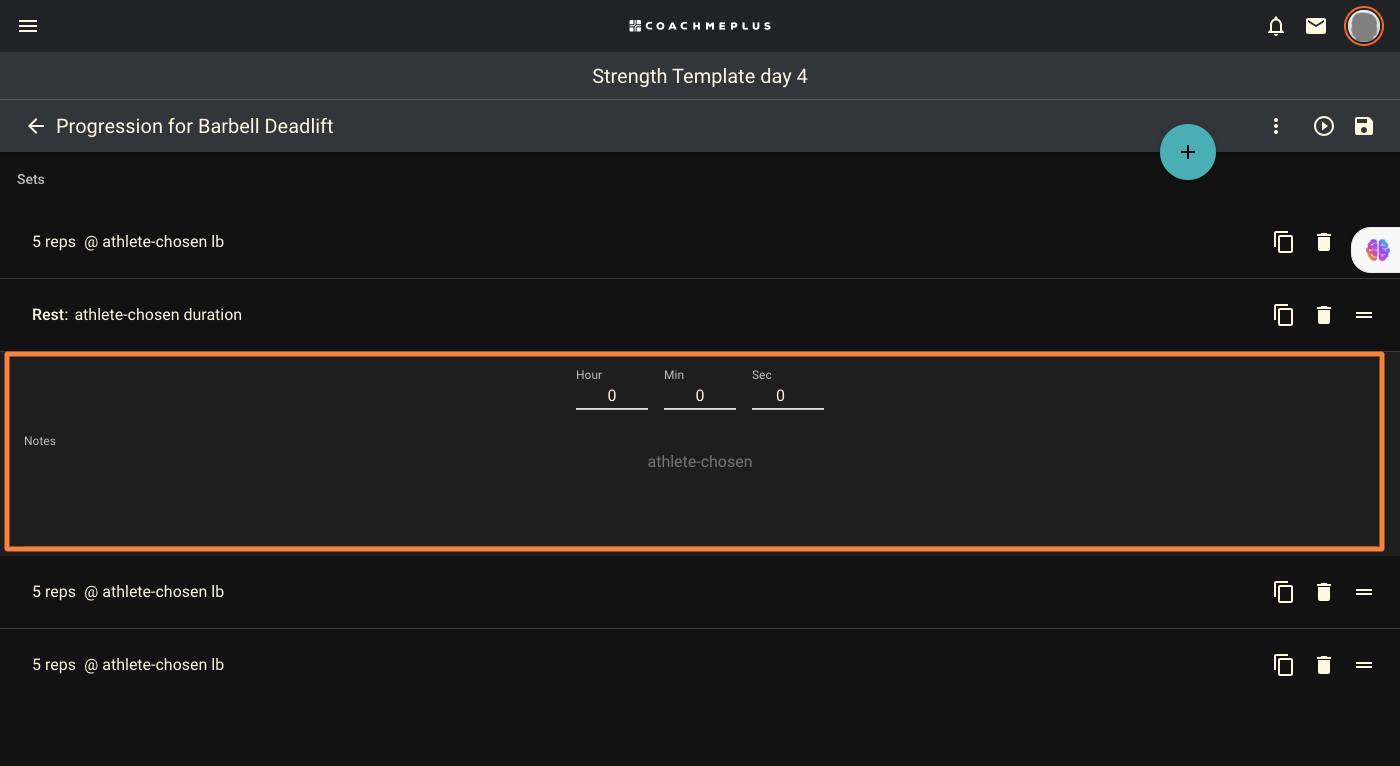Viewport: 1400px width, 766px height.
Task: Click the 'Progression for Barbell Deadlift' heading
Action: pyautogui.click(x=195, y=126)
